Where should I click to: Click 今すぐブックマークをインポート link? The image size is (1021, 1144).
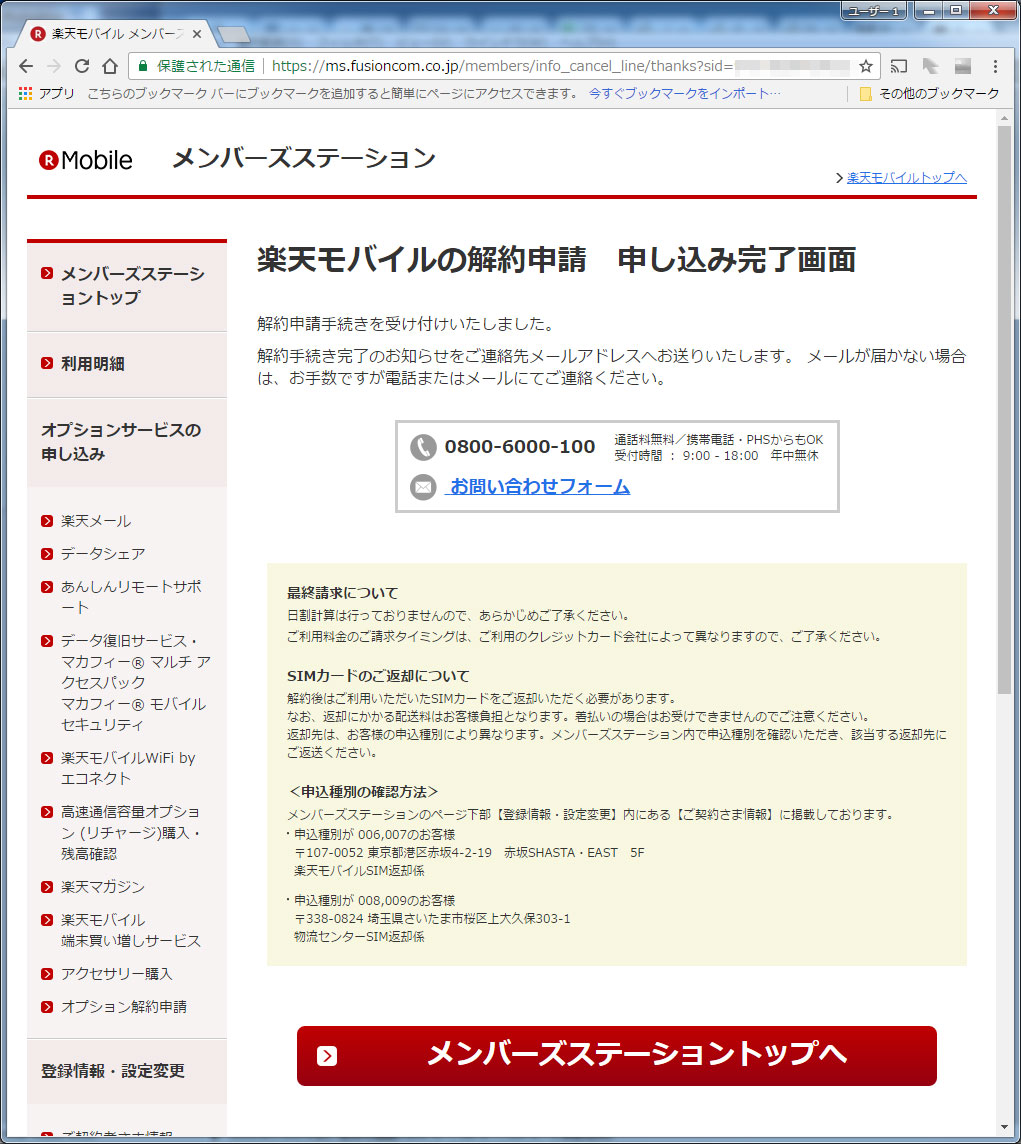click(x=685, y=93)
